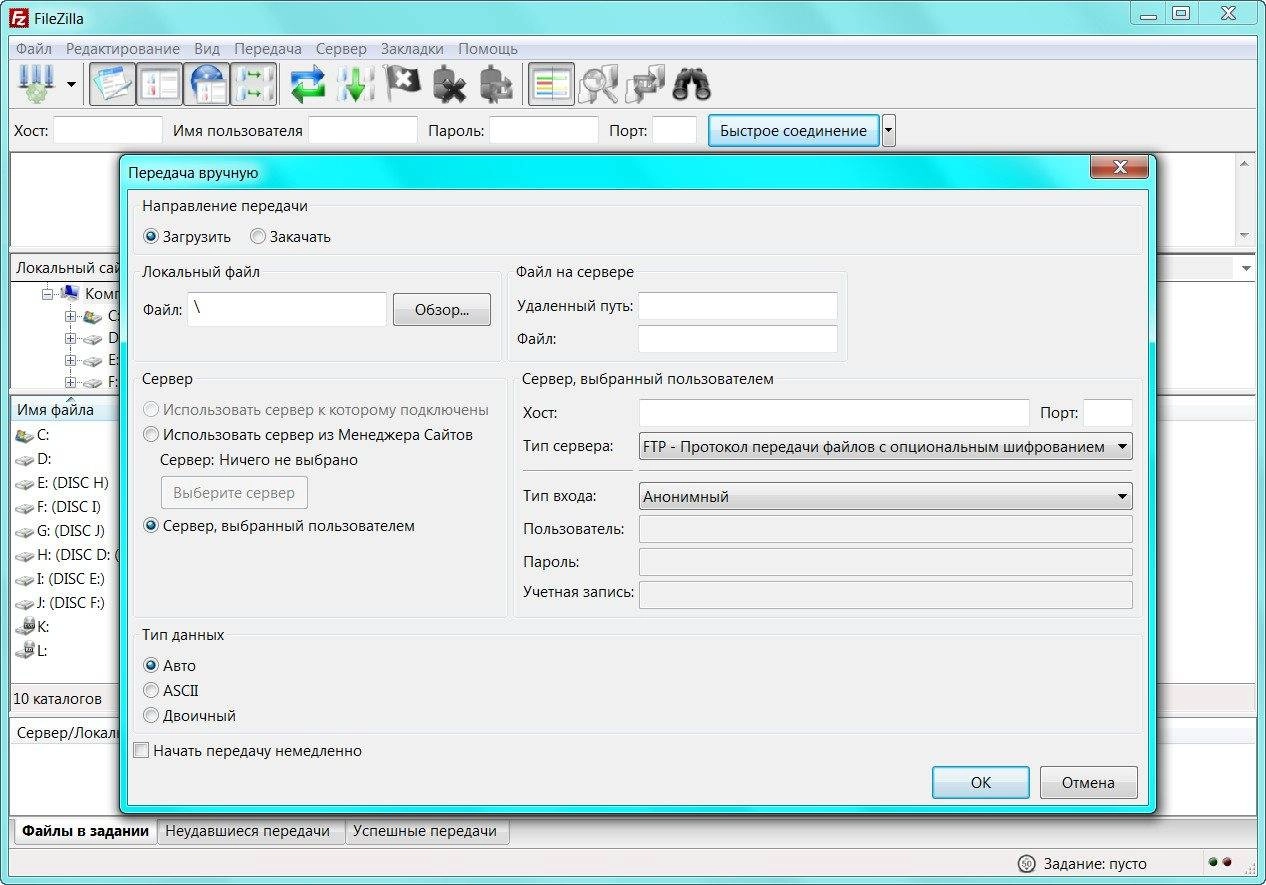1266x885 pixels.
Task: Click 'Отмена' button in dialog
Action: point(1089,782)
